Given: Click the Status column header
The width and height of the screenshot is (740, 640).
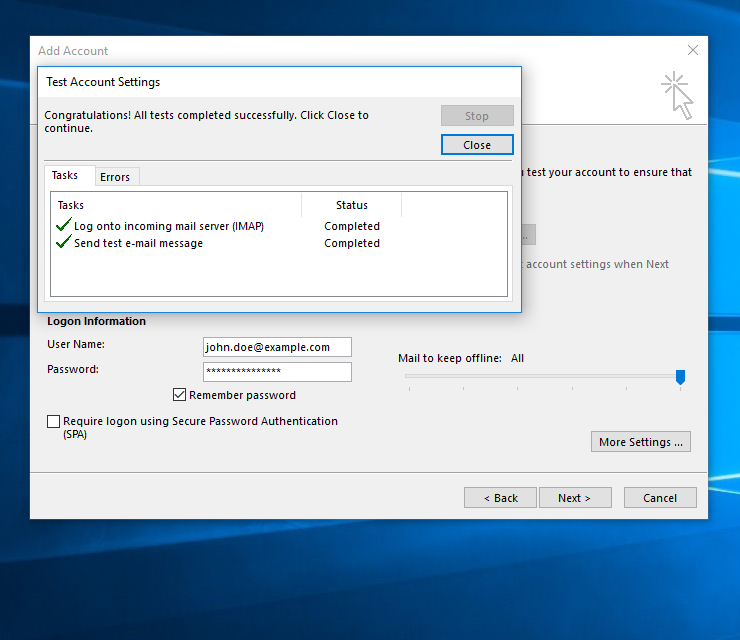Looking at the screenshot, I should click(x=352, y=205).
